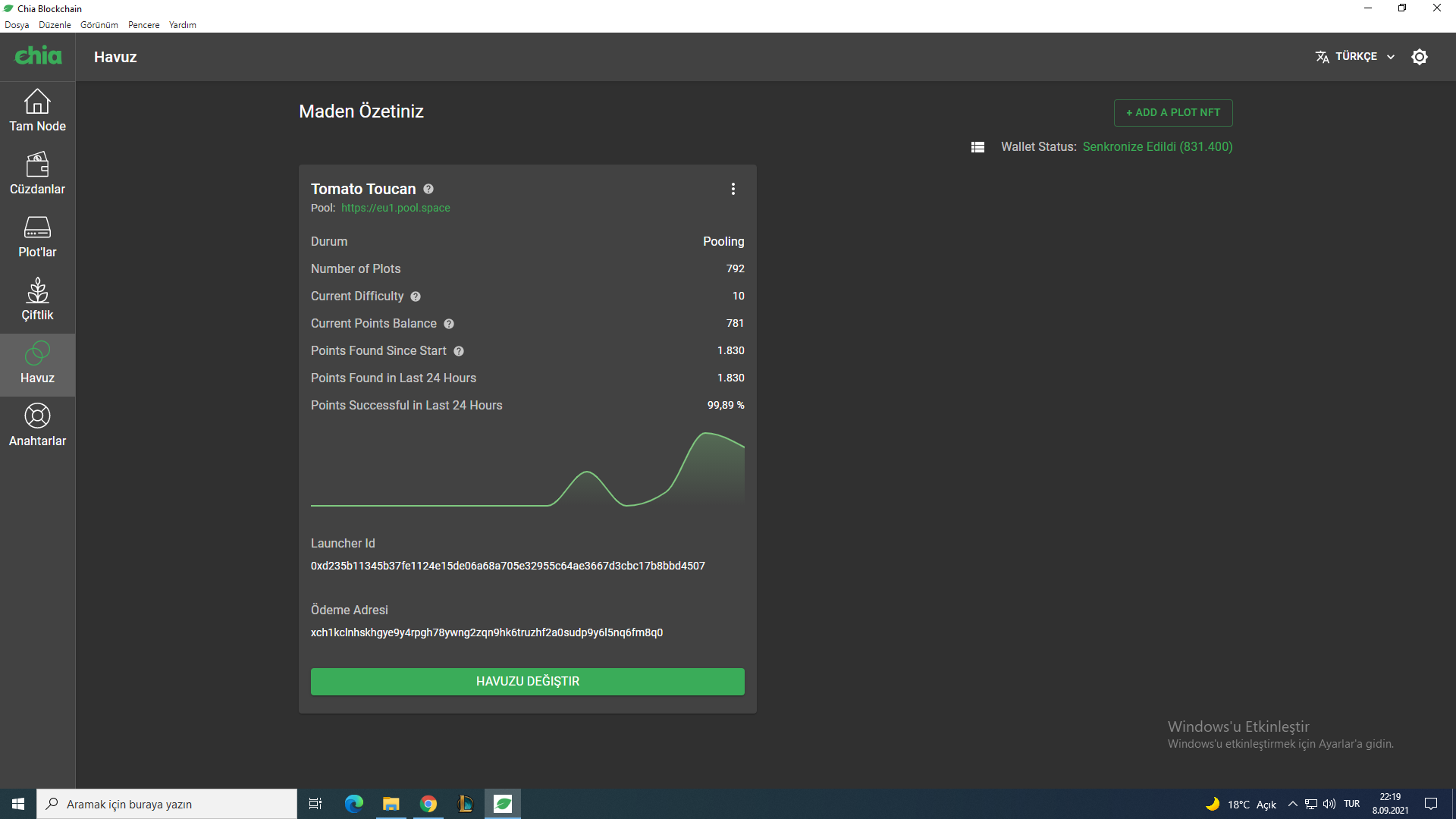The image size is (1456, 819).
Task: Select the Havuz pool sidebar item
Action: click(x=37, y=364)
